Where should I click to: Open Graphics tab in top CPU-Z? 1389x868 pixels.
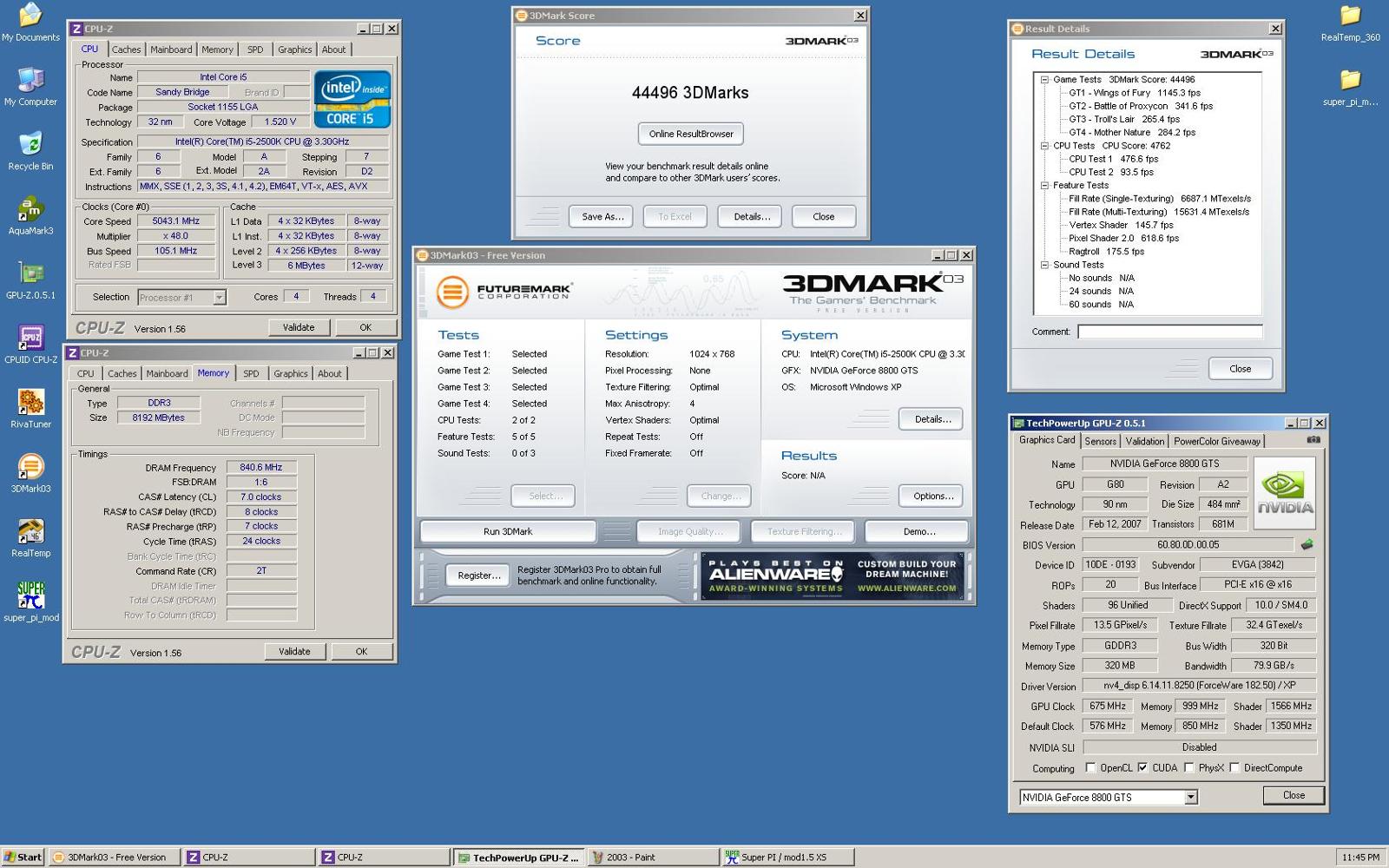pyautogui.click(x=294, y=49)
